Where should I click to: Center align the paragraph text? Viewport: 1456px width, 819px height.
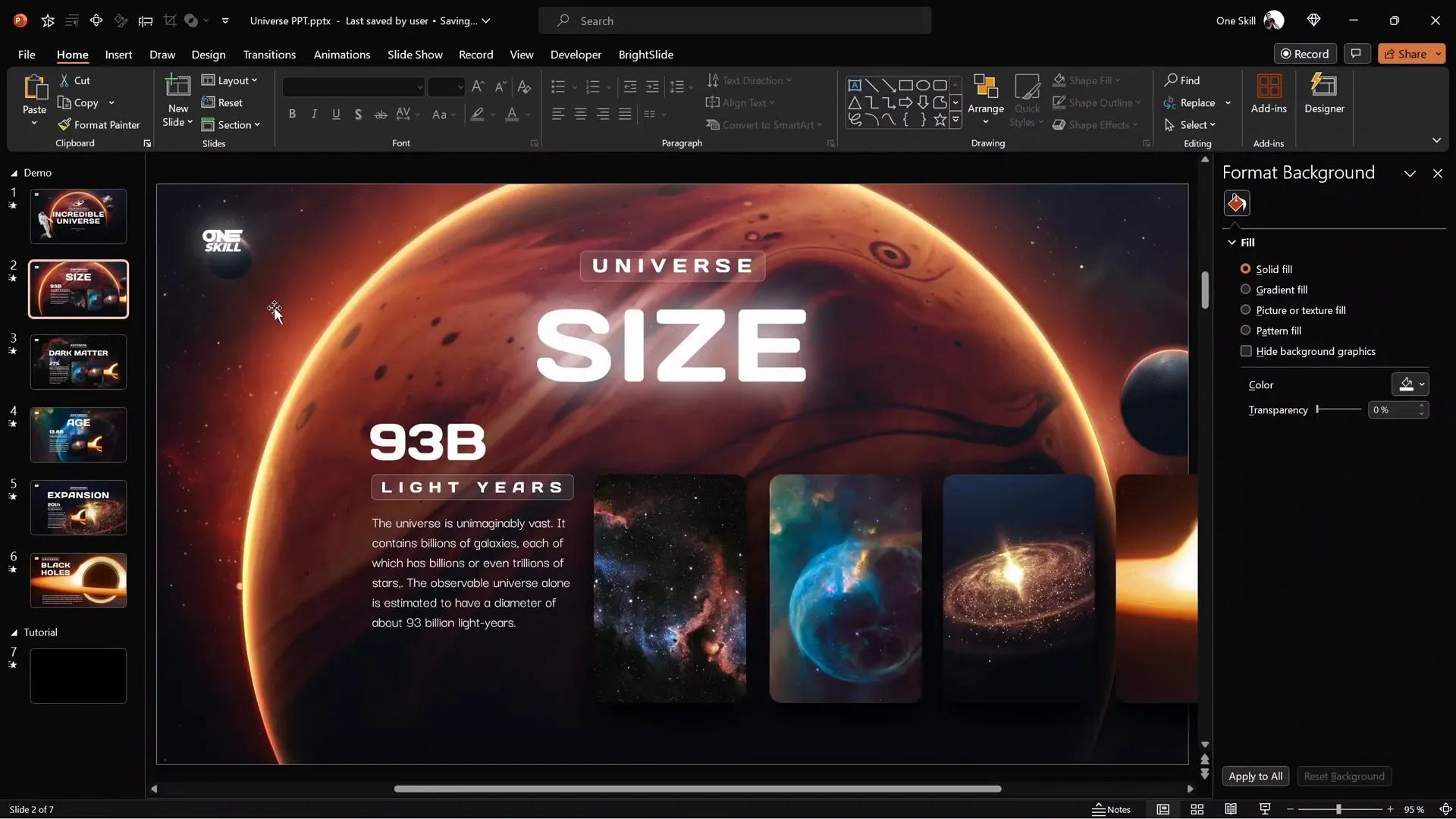point(580,114)
